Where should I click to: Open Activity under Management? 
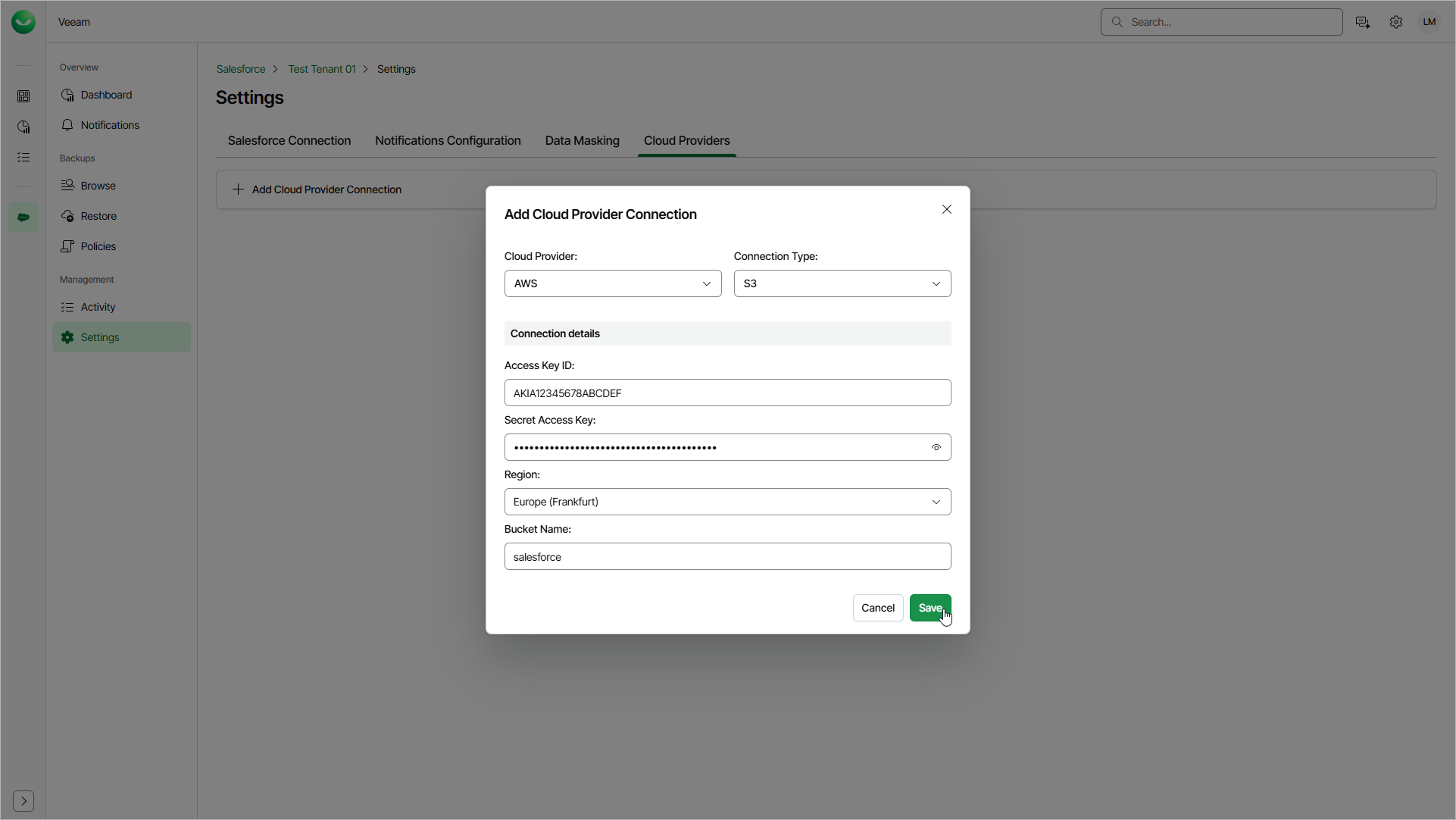tap(121, 307)
